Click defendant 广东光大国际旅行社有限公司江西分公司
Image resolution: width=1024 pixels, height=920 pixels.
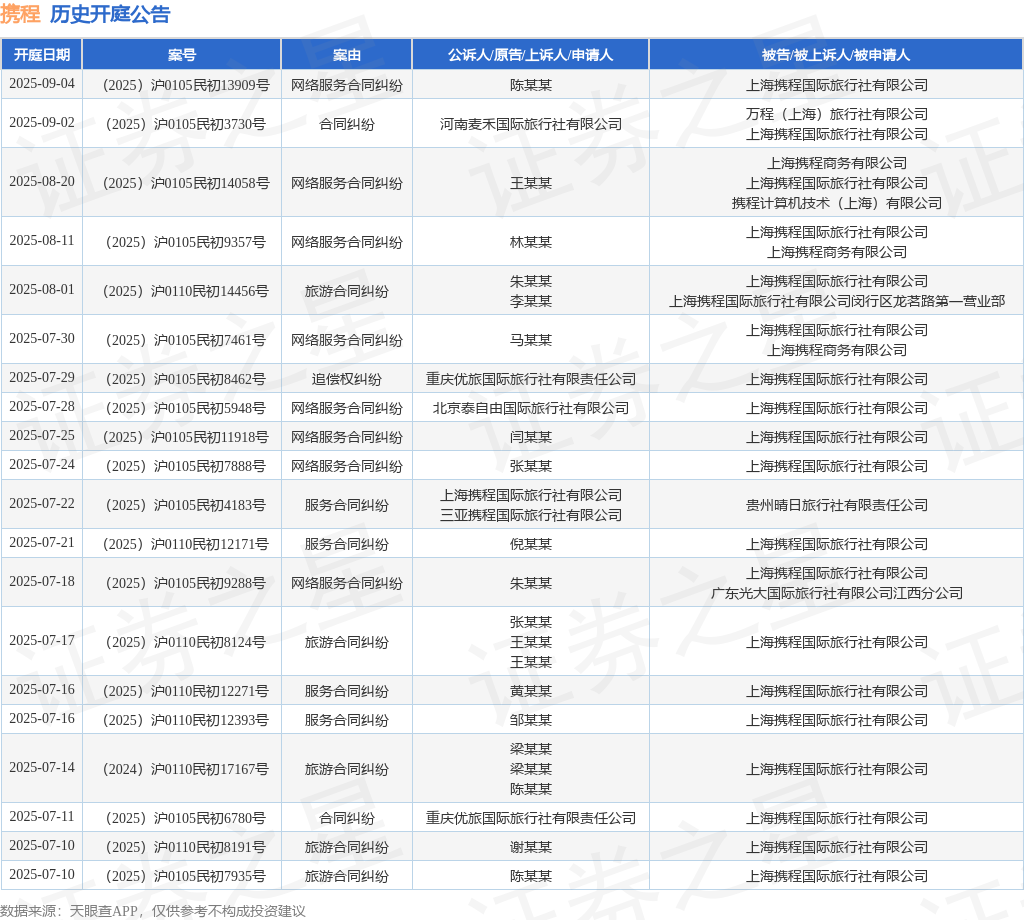tap(837, 593)
